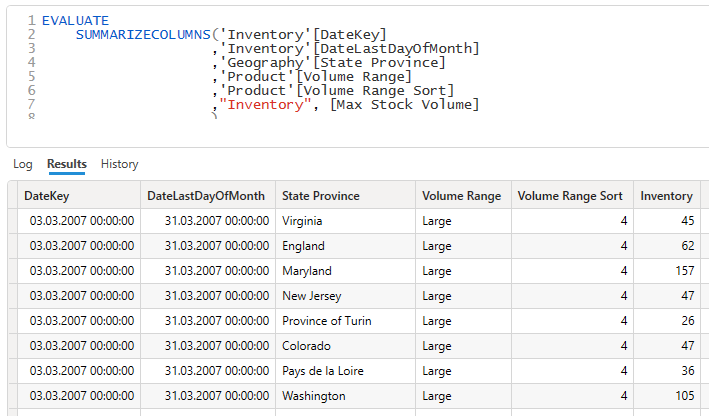Click Washington's inventory value 105
This screenshot has width=709, height=416.
click(x=684, y=396)
